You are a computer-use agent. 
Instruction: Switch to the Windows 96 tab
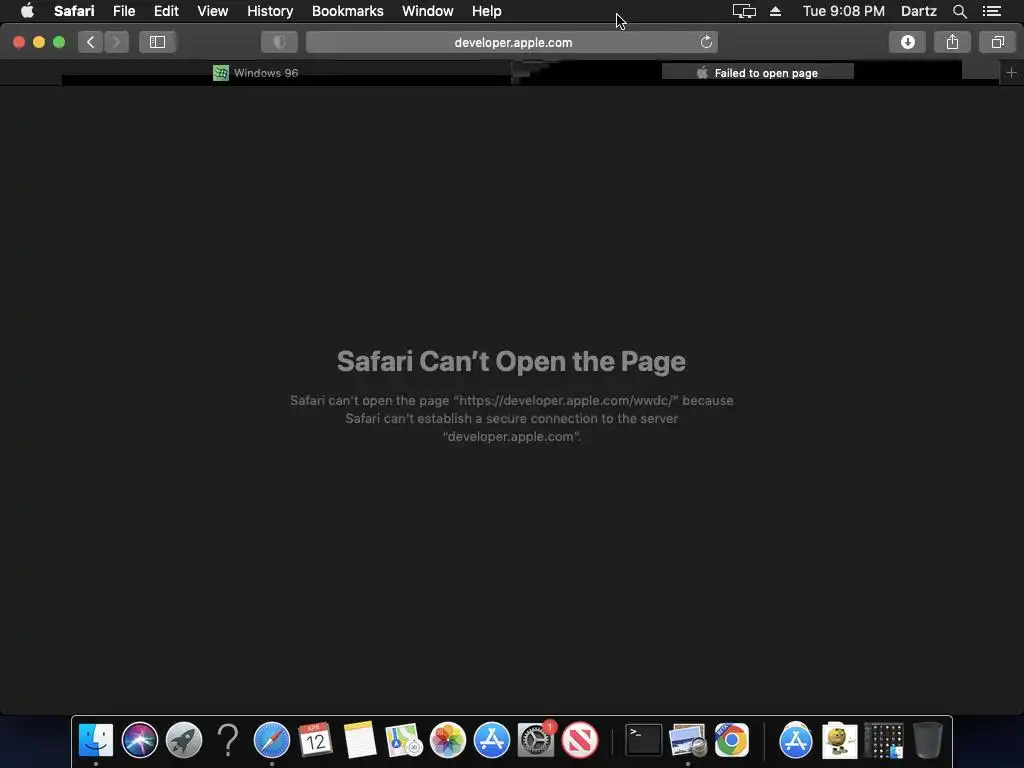point(256,72)
